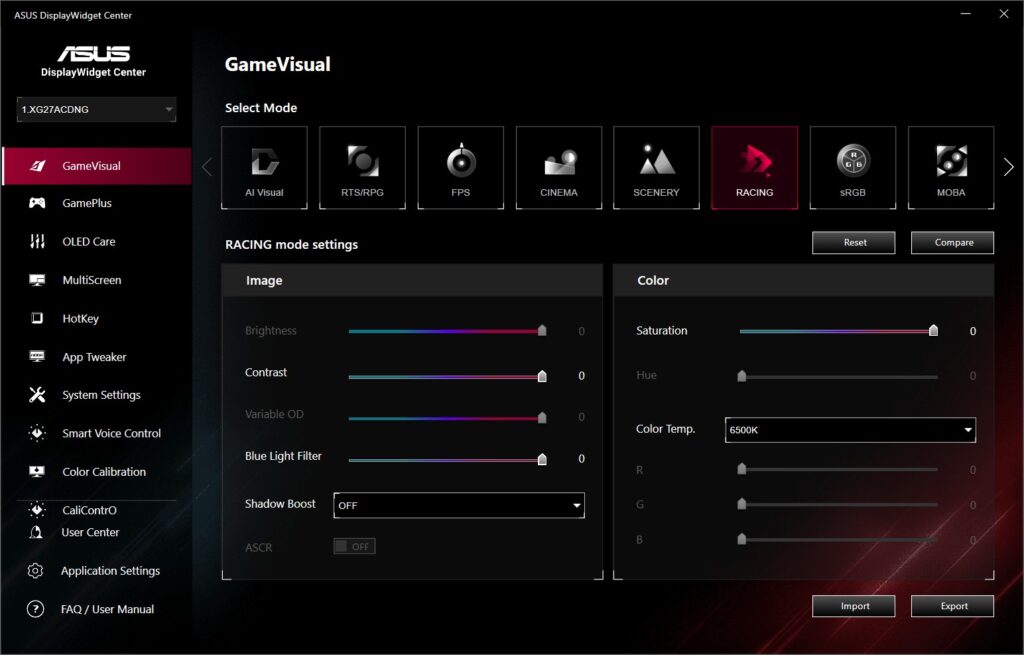Click the GameVisual sidebar icon

click(37, 166)
